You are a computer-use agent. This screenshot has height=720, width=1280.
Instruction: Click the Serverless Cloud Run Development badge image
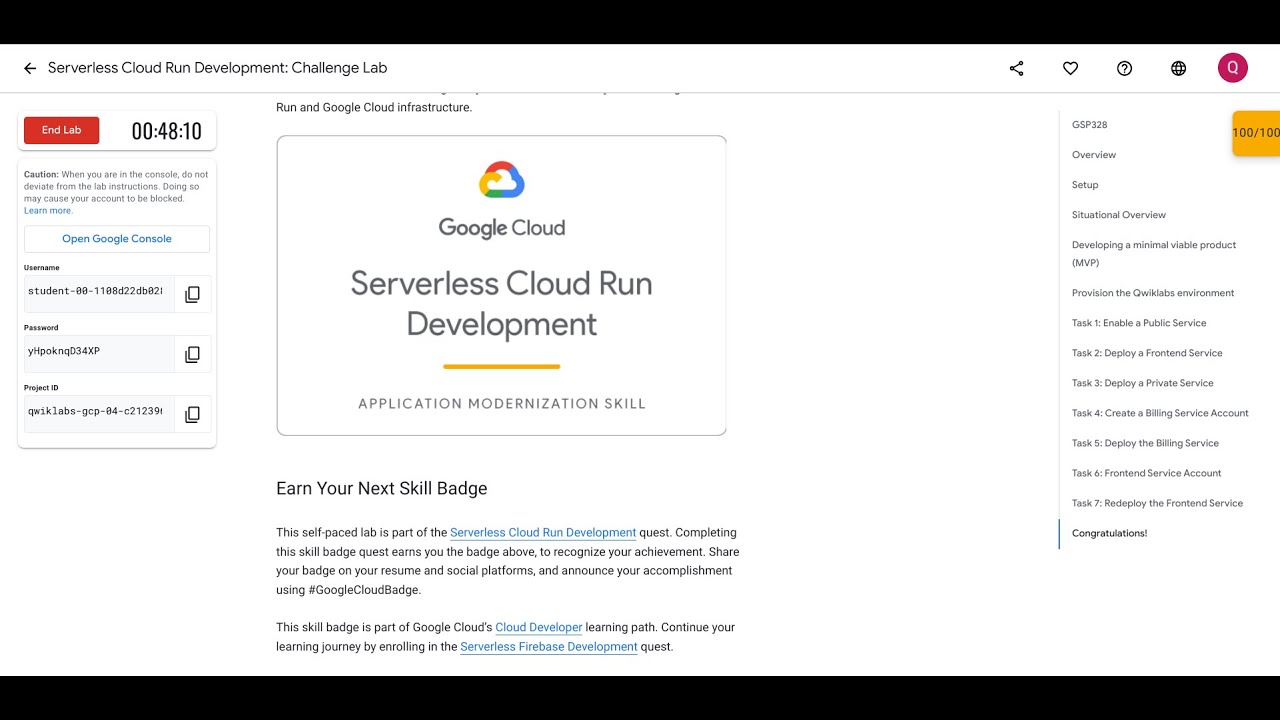click(x=502, y=286)
